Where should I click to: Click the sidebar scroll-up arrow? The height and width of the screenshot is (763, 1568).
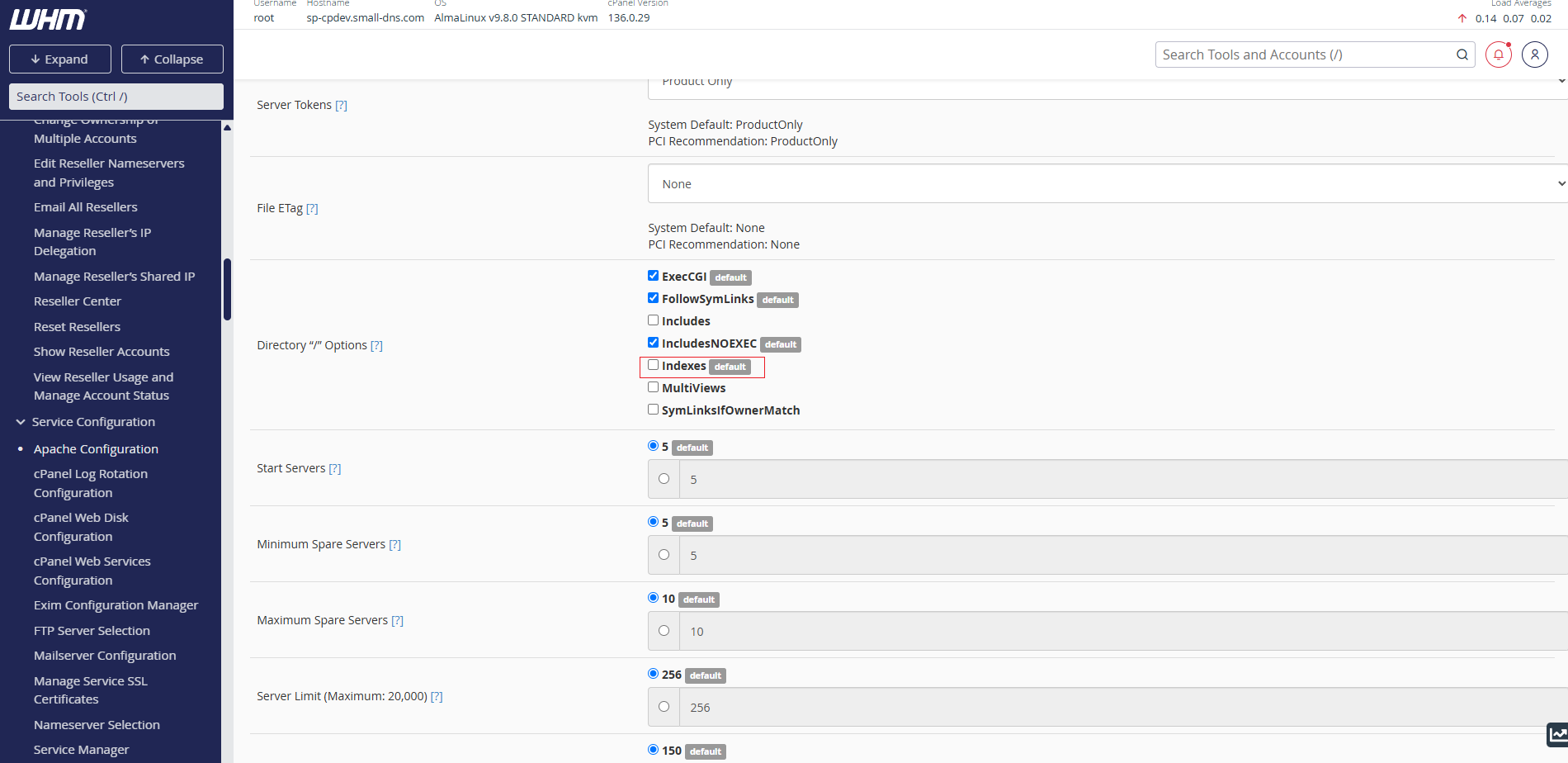(227, 127)
